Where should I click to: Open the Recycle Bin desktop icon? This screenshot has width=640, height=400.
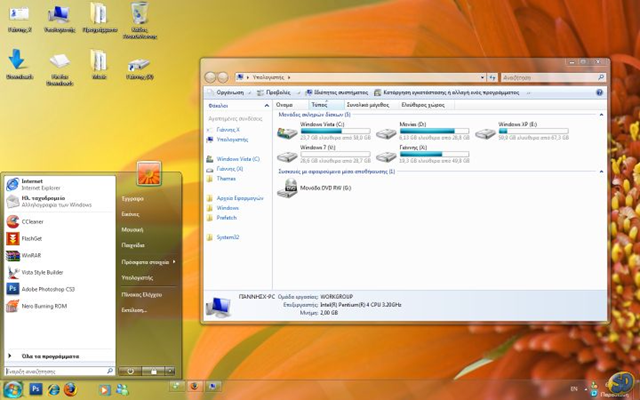tap(140, 20)
